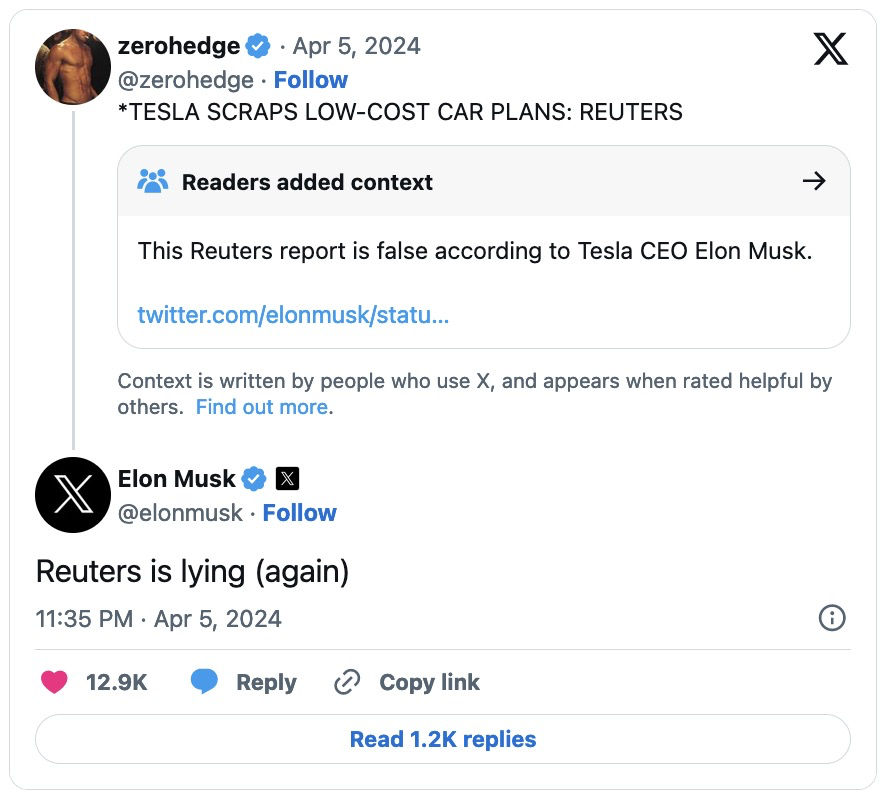This screenshot has width=886, height=798.
Task: Click the Readers added context people icon
Action: click(x=153, y=182)
